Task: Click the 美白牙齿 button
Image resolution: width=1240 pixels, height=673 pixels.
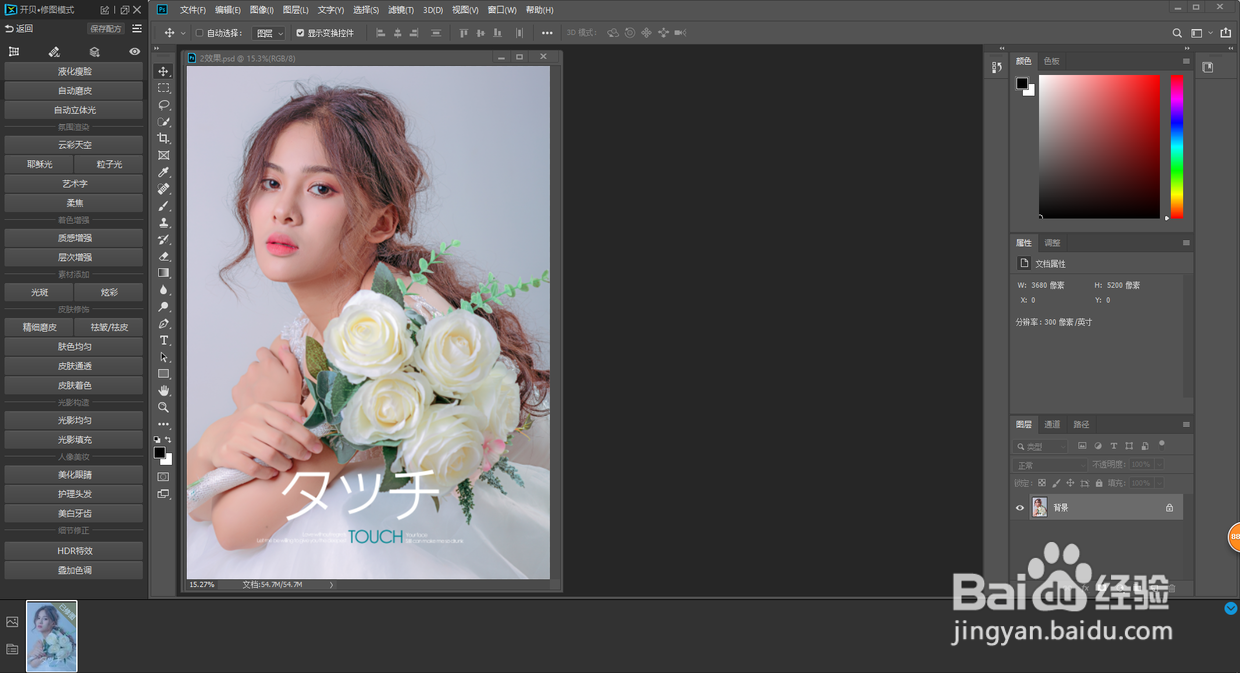Action: (x=74, y=513)
